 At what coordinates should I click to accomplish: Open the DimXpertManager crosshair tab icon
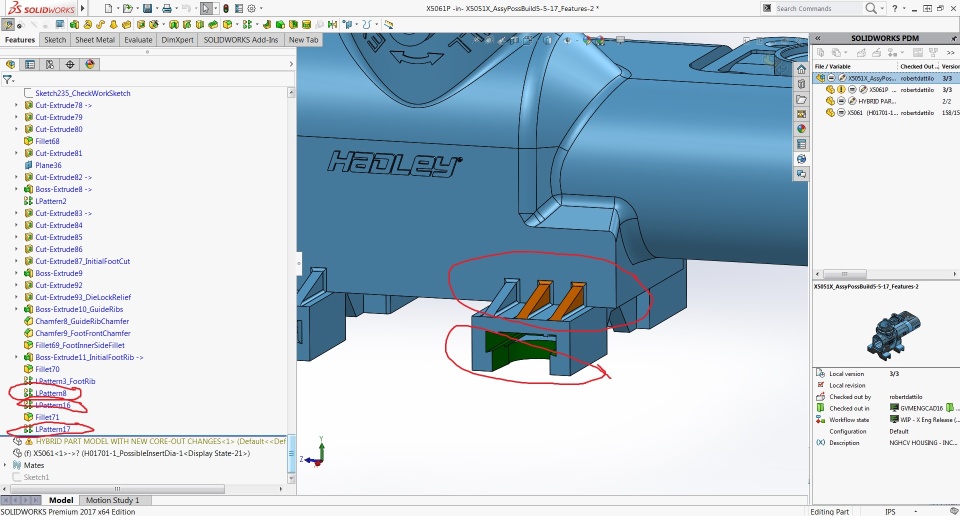click(70, 64)
